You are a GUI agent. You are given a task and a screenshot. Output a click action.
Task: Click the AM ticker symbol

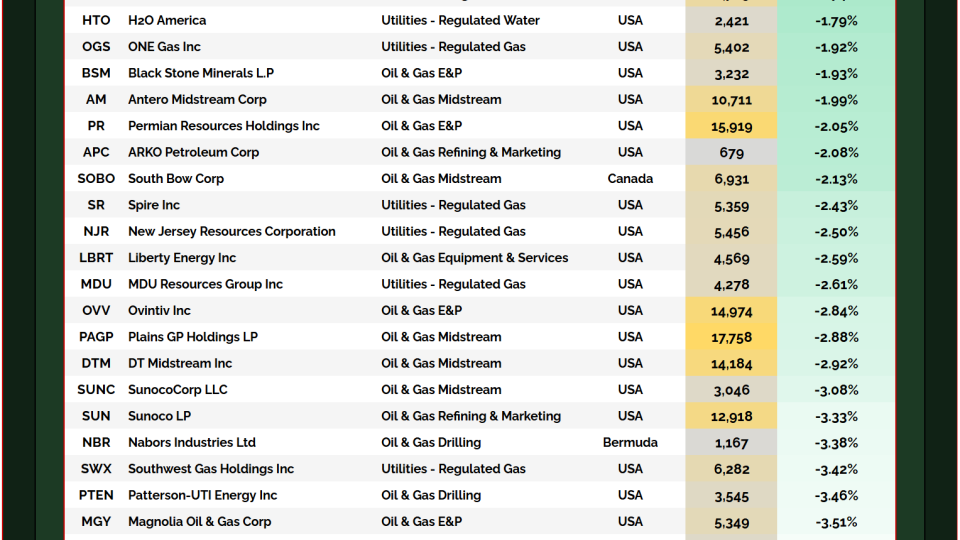pyautogui.click(x=96, y=99)
